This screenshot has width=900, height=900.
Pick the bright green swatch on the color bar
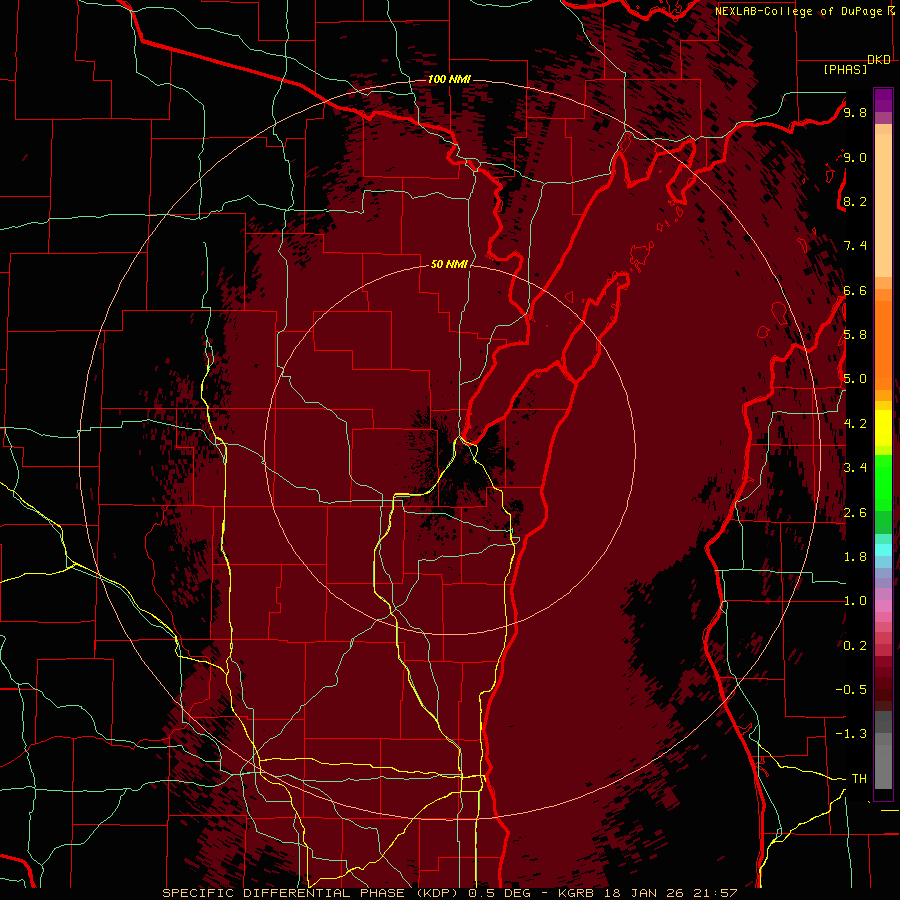coord(883,482)
